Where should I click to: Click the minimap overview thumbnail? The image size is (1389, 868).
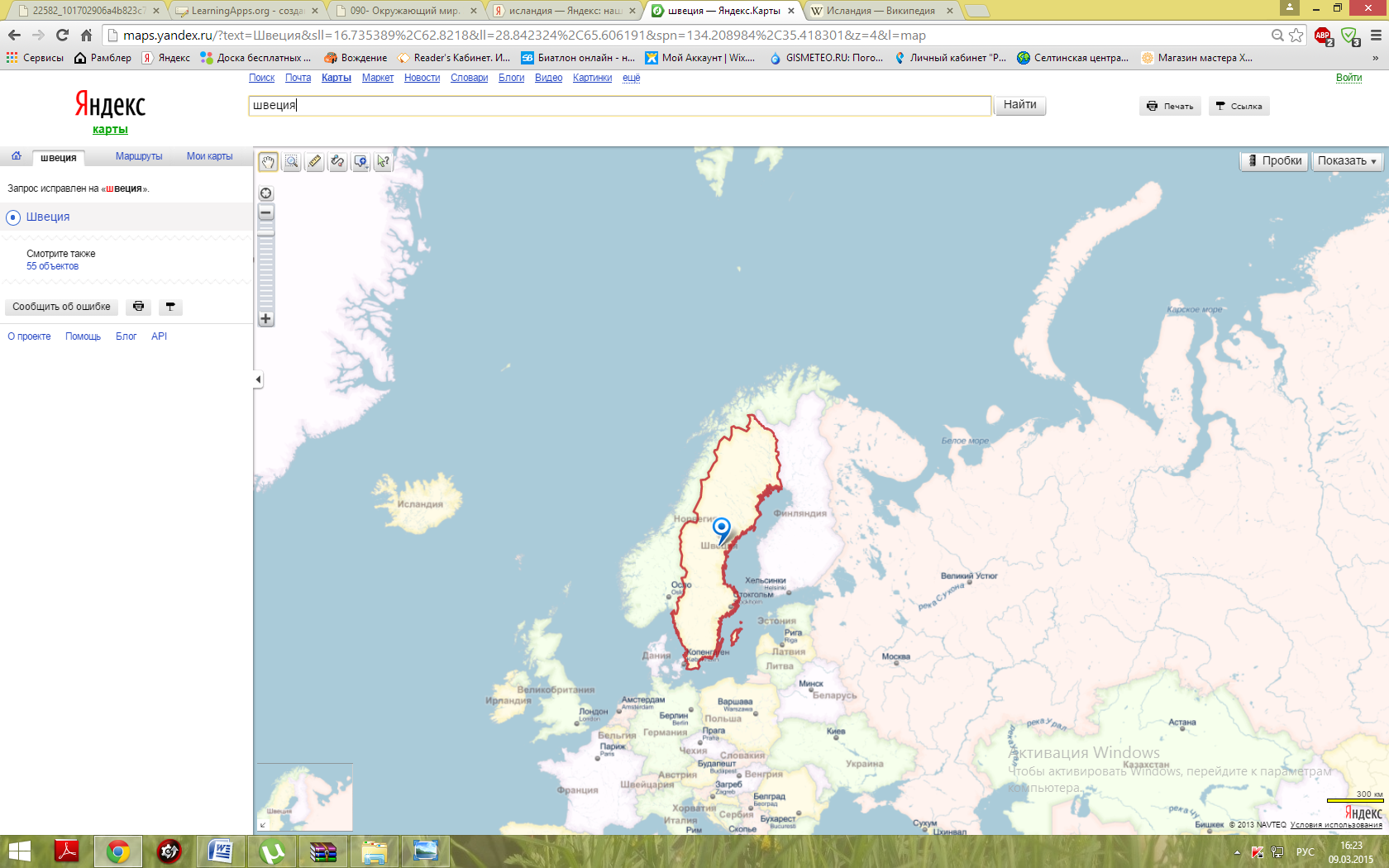tap(304, 797)
